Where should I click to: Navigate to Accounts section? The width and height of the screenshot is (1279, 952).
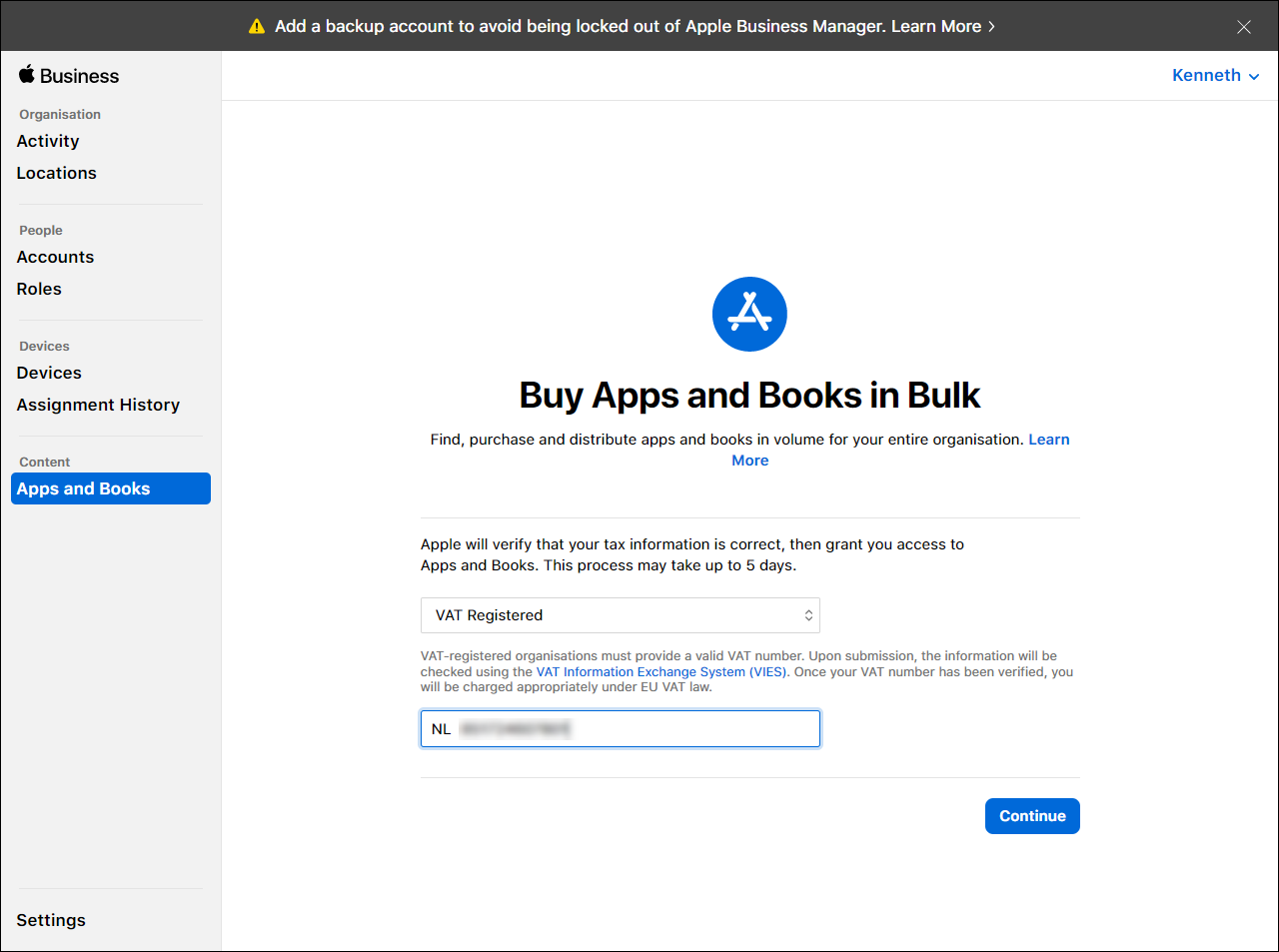[x=56, y=258]
